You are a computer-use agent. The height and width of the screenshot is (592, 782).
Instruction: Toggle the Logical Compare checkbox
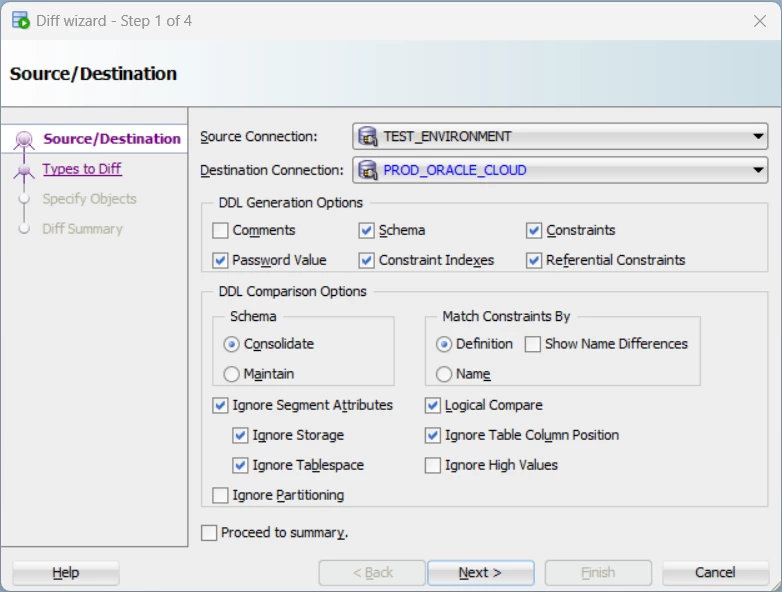click(432, 405)
